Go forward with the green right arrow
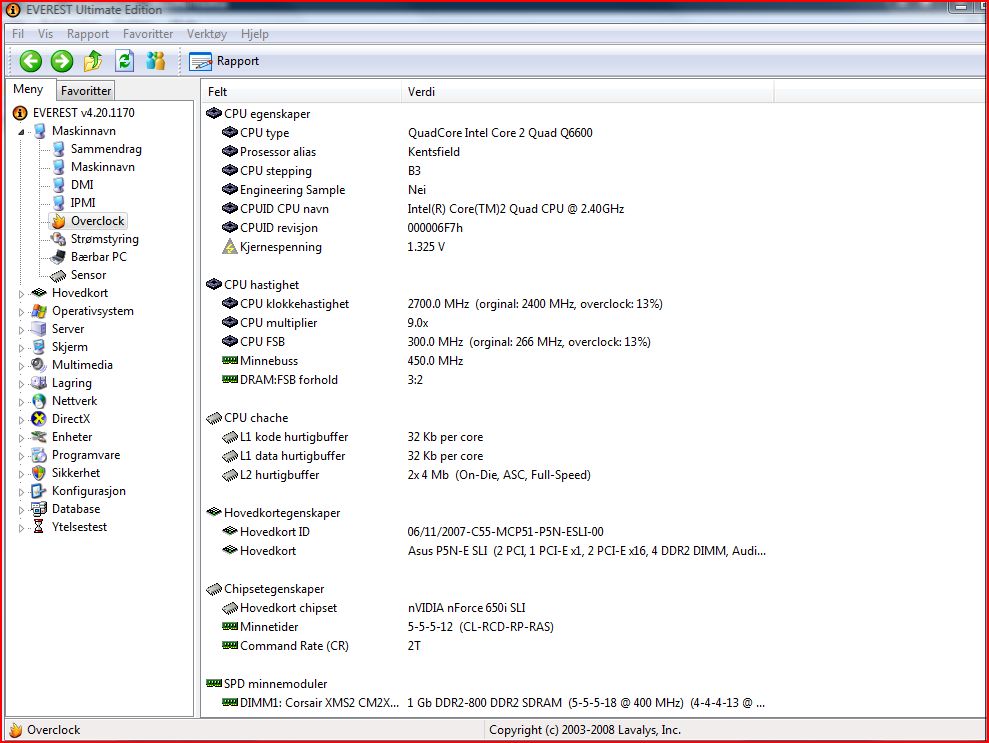The width and height of the screenshot is (989, 743). [62, 61]
